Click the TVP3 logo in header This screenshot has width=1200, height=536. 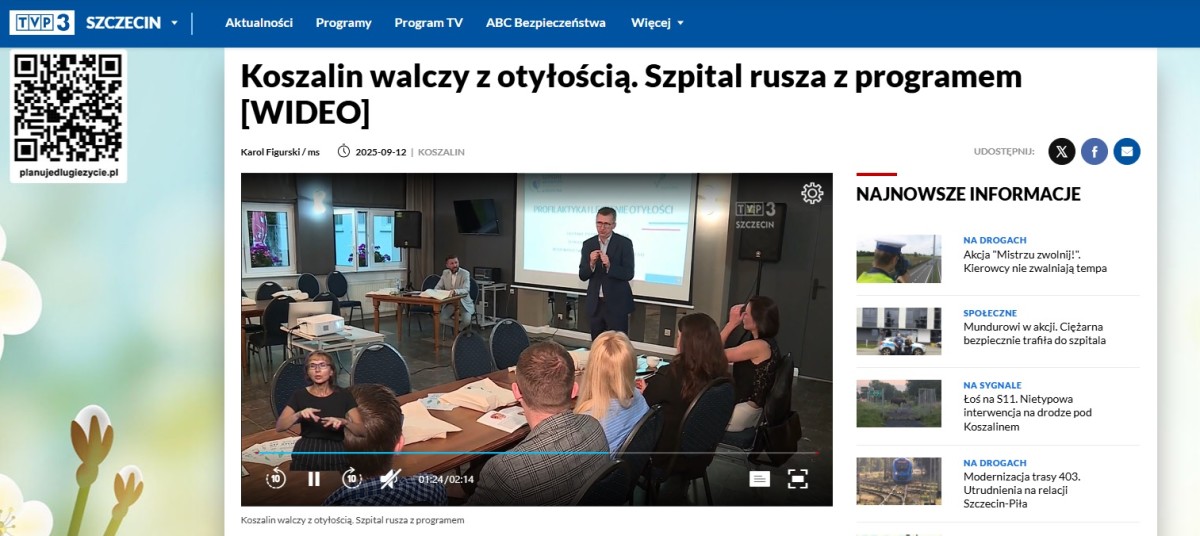click(x=42, y=22)
